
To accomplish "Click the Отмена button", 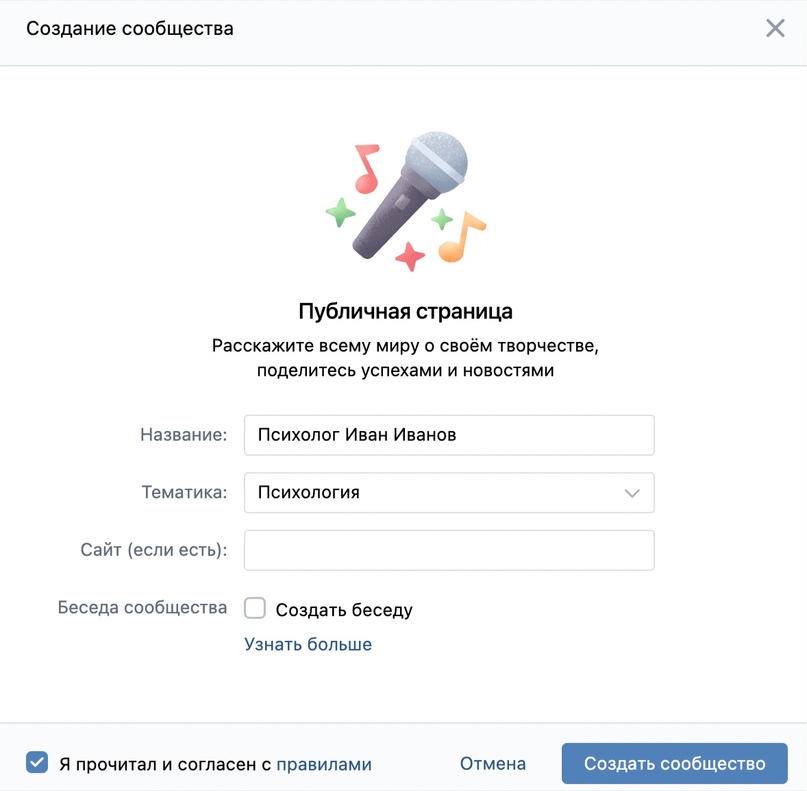I will click(493, 764).
